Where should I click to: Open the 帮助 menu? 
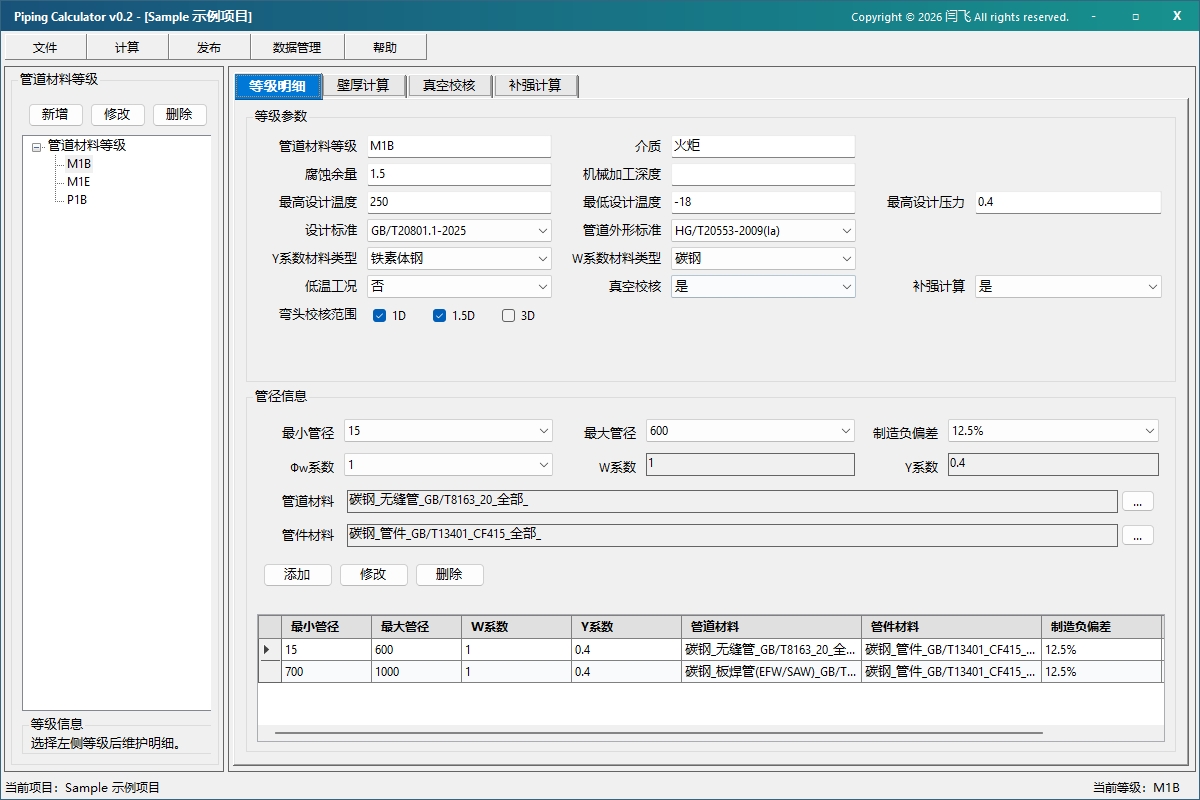point(385,47)
